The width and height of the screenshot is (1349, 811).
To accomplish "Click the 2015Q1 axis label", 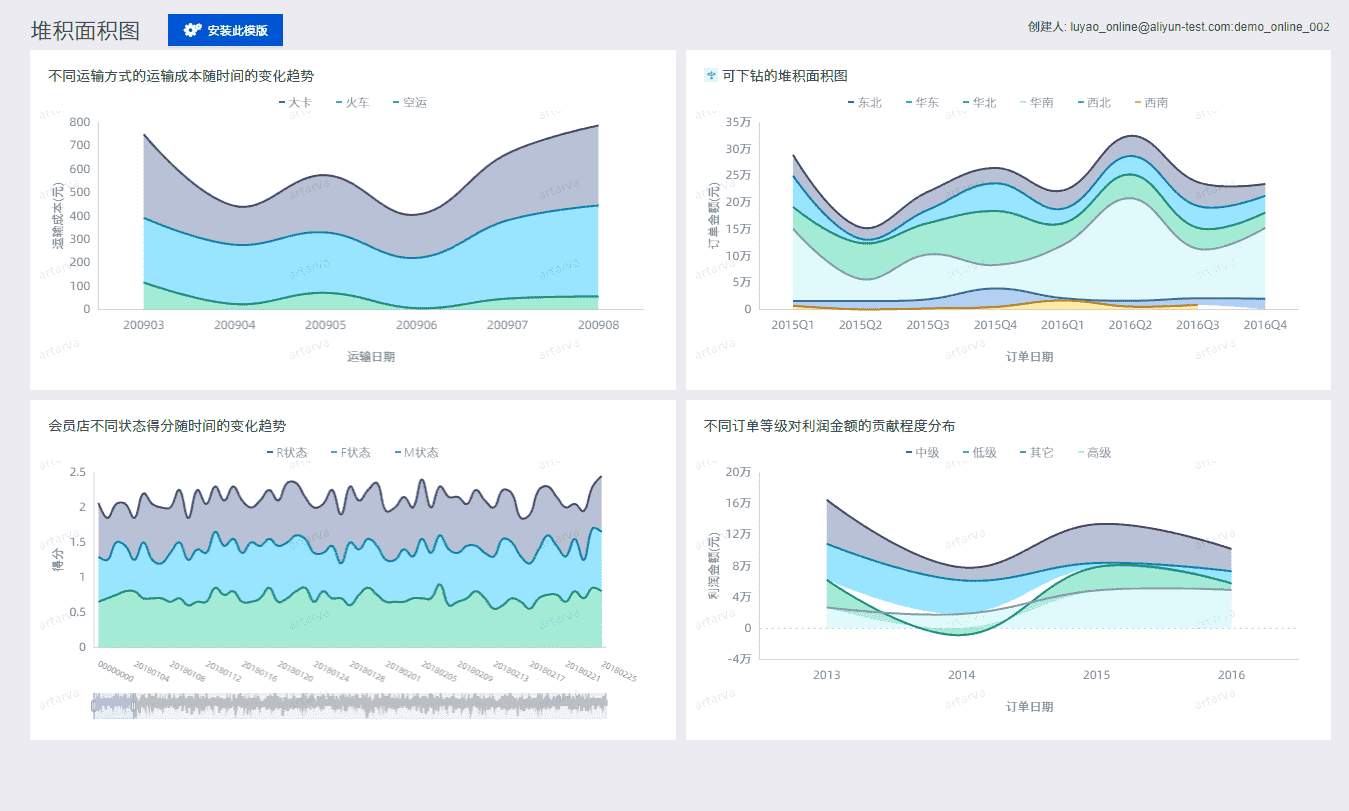I will click(793, 325).
